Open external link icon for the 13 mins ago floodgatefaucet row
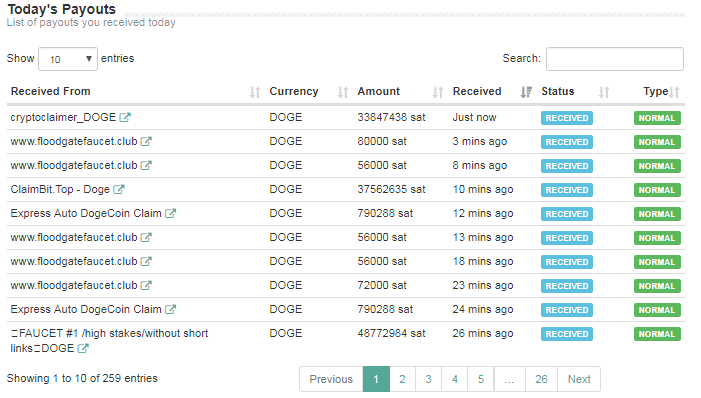701x398 pixels. point(146,237)
